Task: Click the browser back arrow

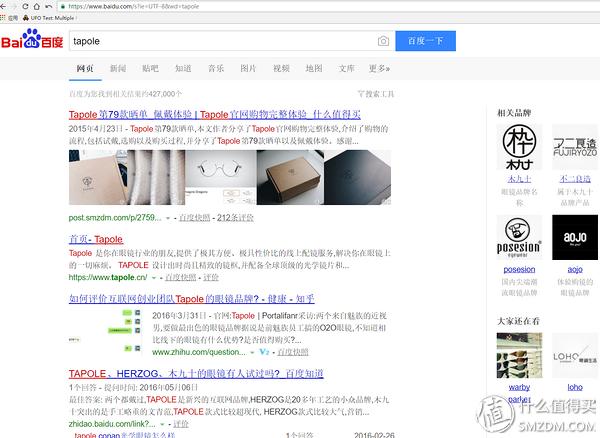Action: click(3, 7)
